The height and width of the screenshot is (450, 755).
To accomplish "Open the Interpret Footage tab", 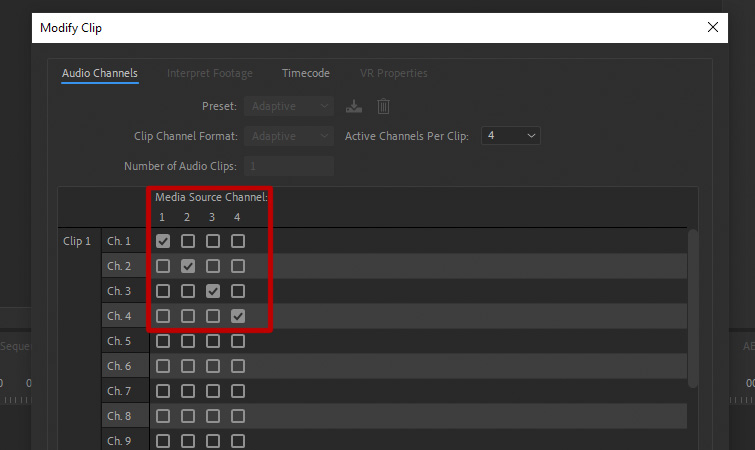I will pos(209,73).
